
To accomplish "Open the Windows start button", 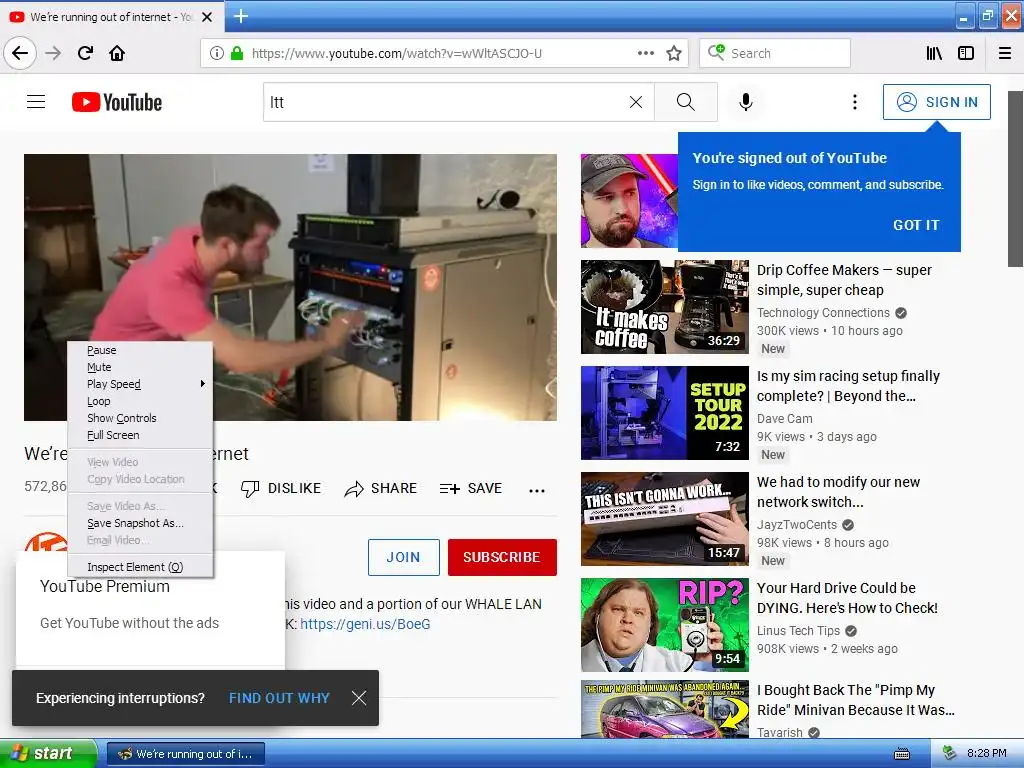I will click(48, 753).
